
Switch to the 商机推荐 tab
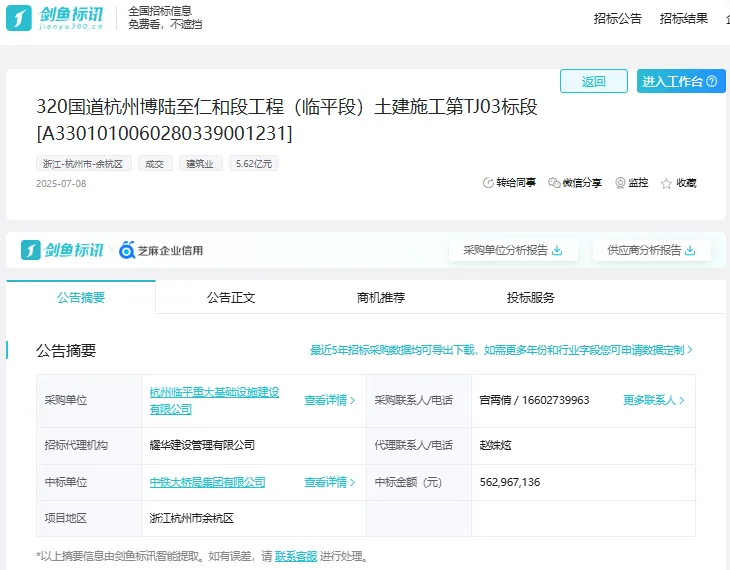click(x=381, y=297)
